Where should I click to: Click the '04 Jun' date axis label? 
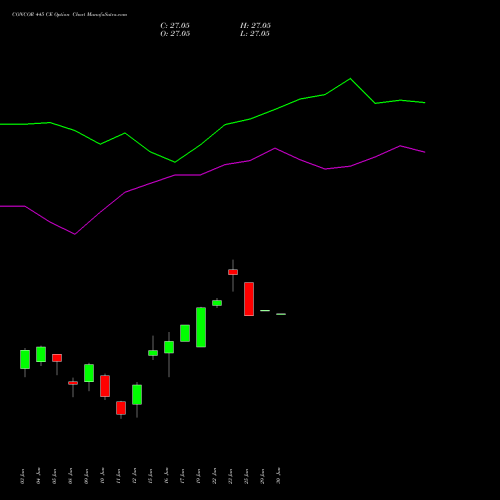39,476
